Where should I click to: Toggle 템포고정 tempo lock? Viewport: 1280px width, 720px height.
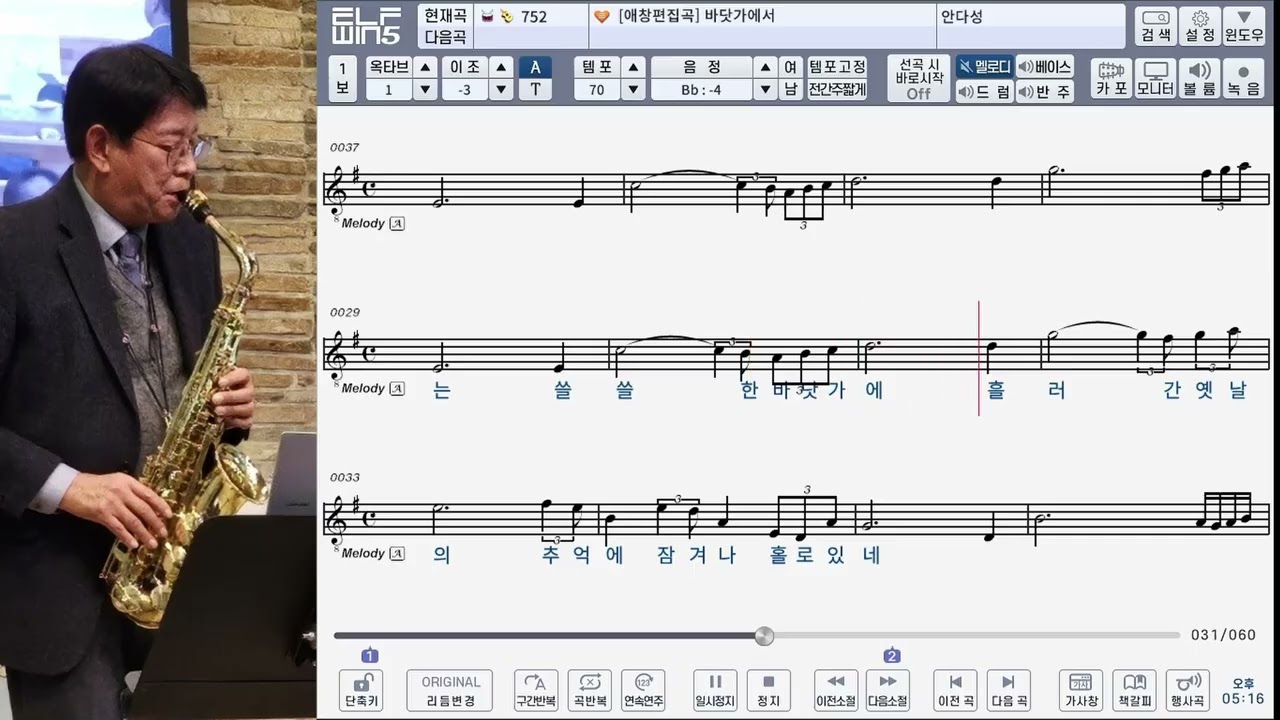point(837,67)
